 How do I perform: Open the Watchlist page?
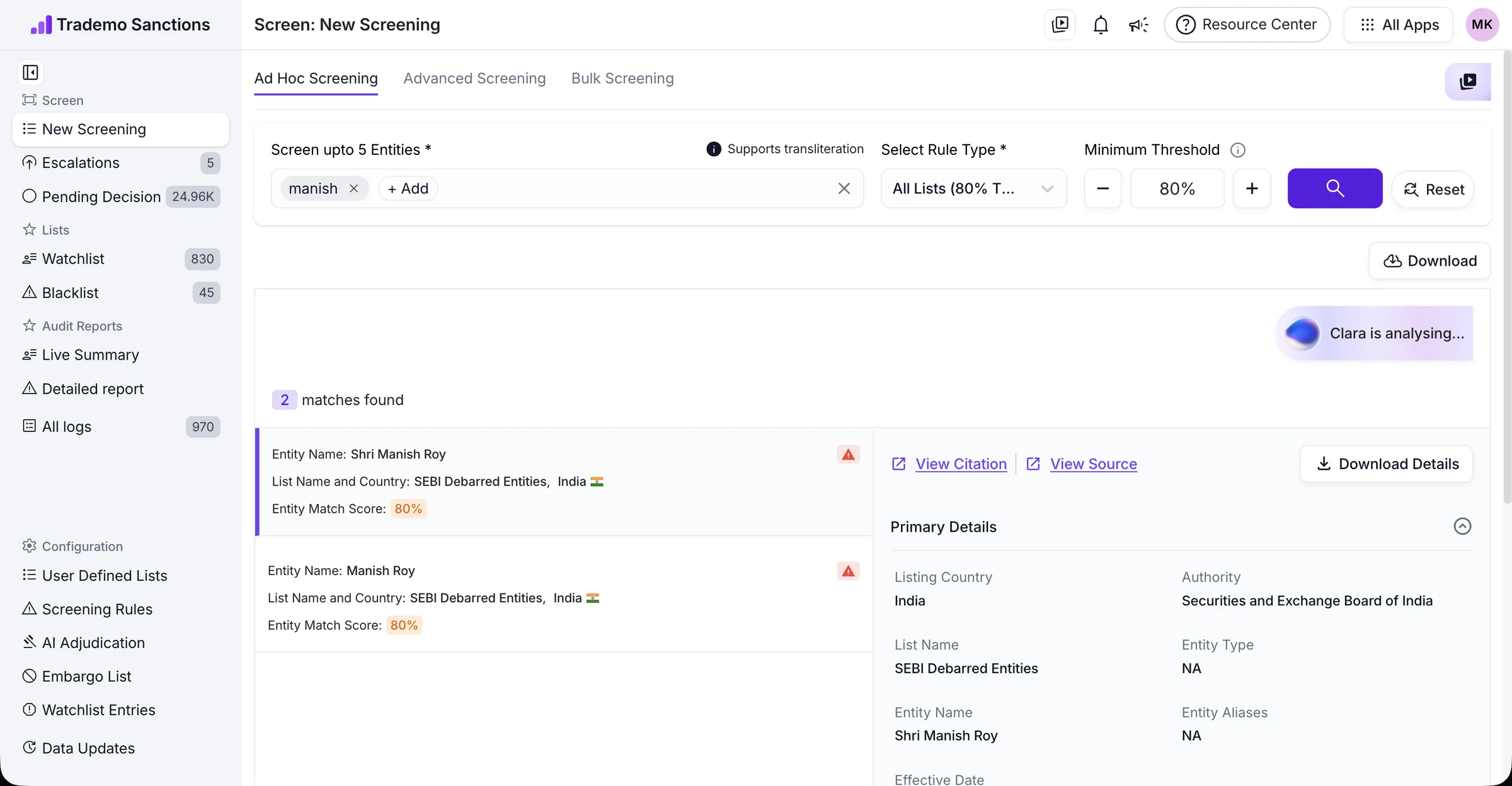[x=120, y=258]
